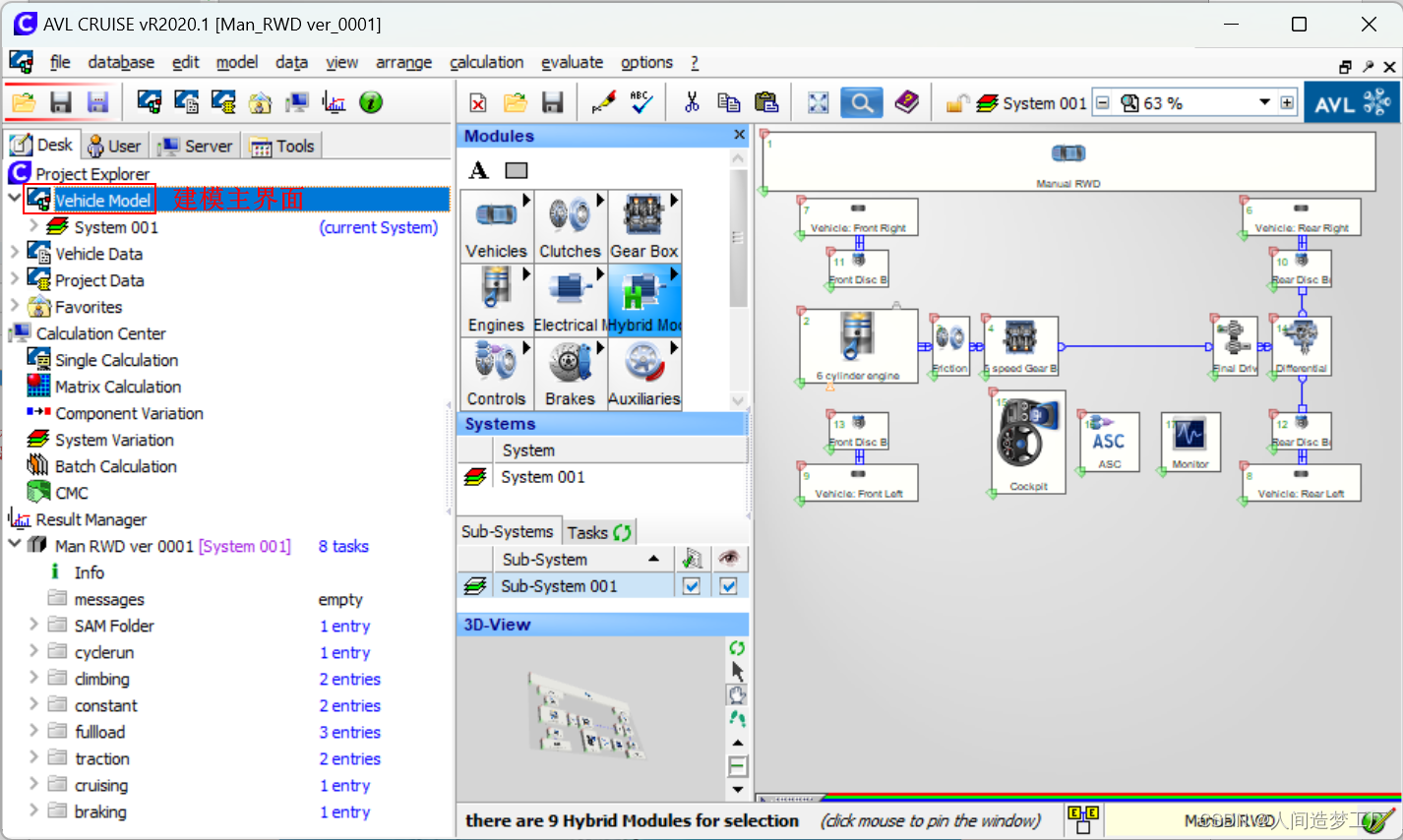Expand the System 001 tree node
This screenshot has width=1403, height=840.
33,226
